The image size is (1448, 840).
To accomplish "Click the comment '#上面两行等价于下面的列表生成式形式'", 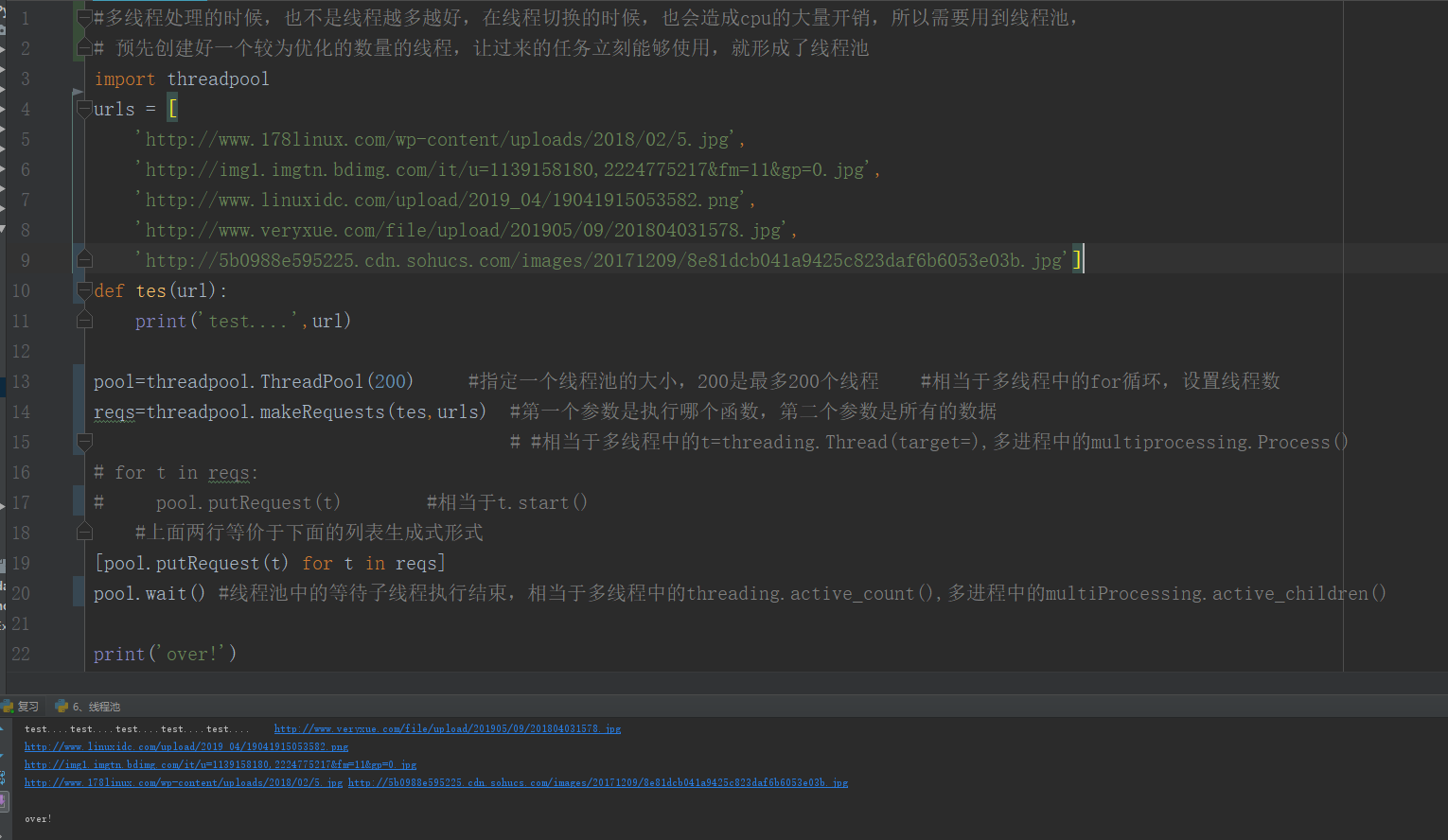I will 309,534.
